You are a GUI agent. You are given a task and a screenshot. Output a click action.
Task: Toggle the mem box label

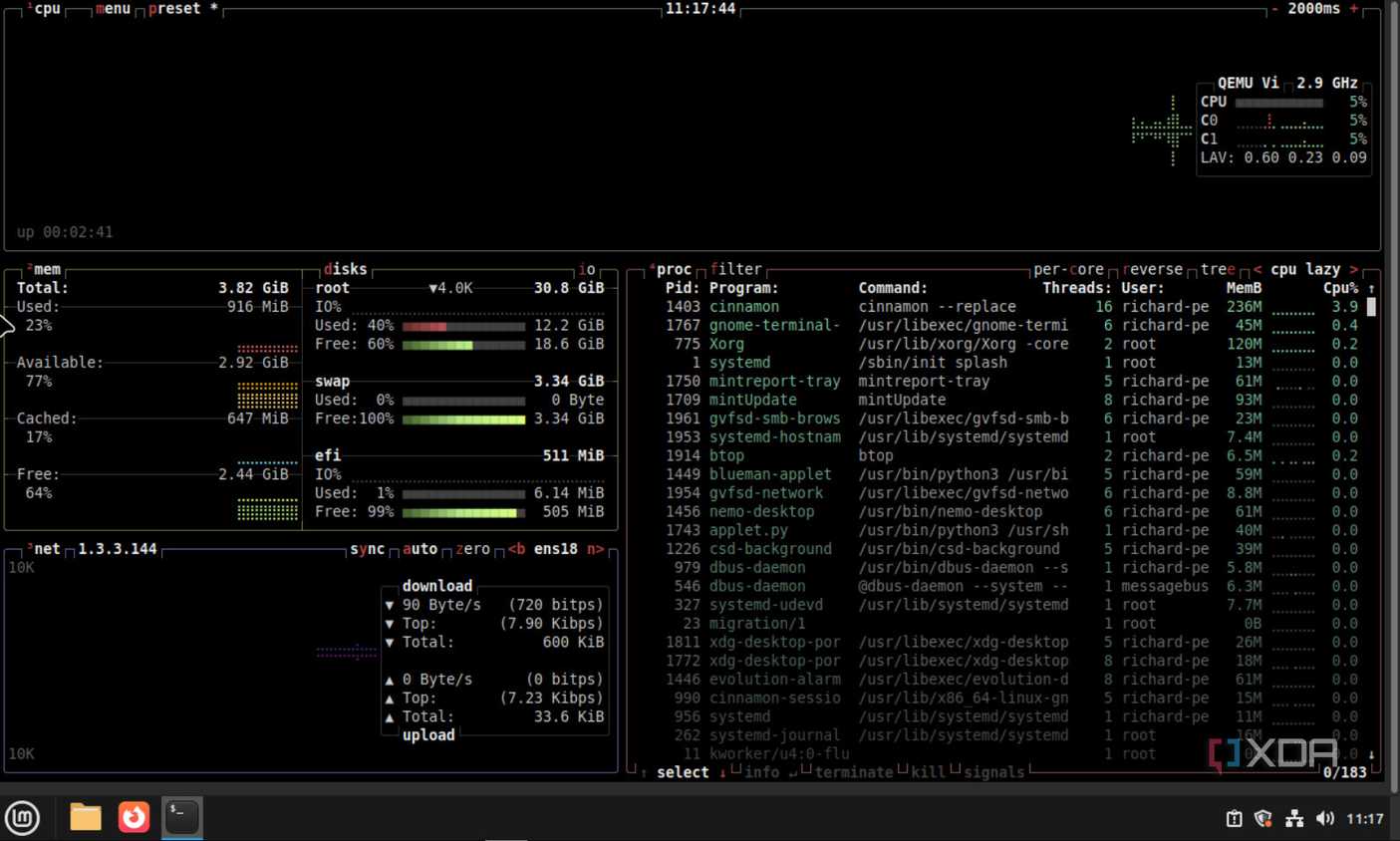[x=44, y=269]
